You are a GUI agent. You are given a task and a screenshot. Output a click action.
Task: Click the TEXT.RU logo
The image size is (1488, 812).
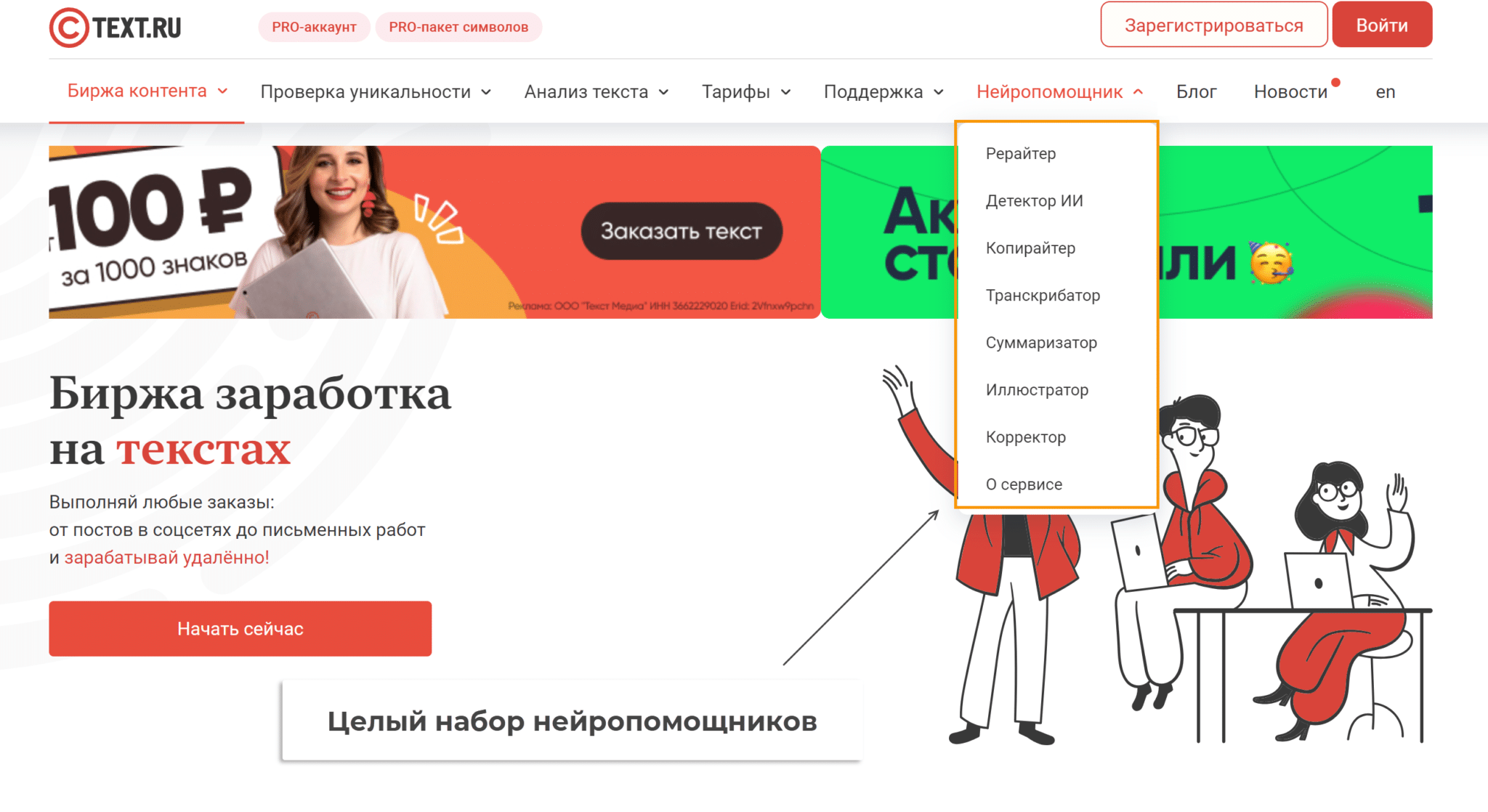click(x=115, y=28)
